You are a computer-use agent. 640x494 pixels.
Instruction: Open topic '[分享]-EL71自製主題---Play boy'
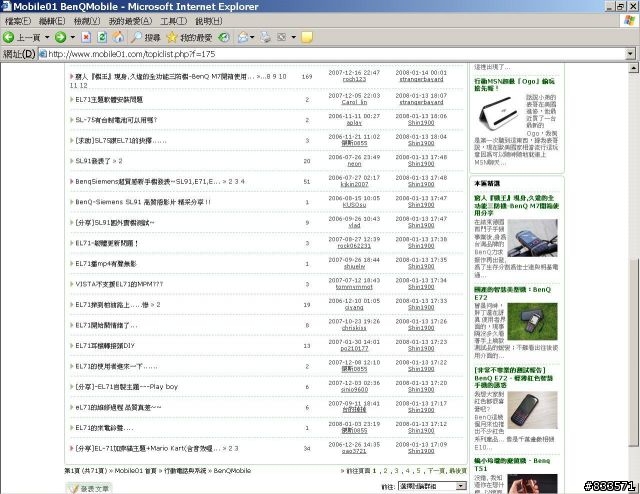[x=127, y=387]
